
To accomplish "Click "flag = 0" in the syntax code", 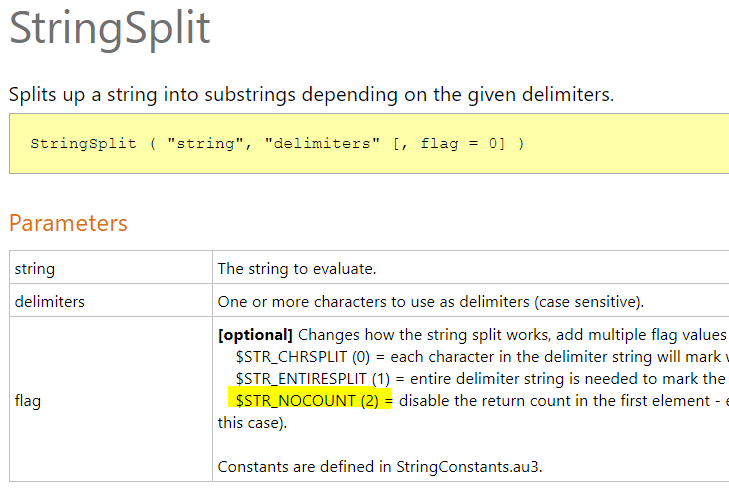I will coord(455,143).
